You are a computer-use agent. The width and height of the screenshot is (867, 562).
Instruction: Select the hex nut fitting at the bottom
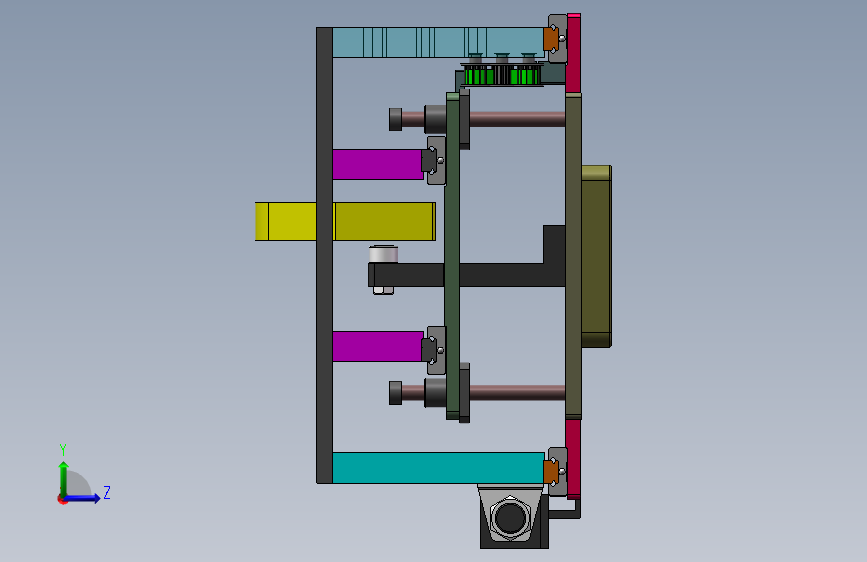[x=510, y=518]
